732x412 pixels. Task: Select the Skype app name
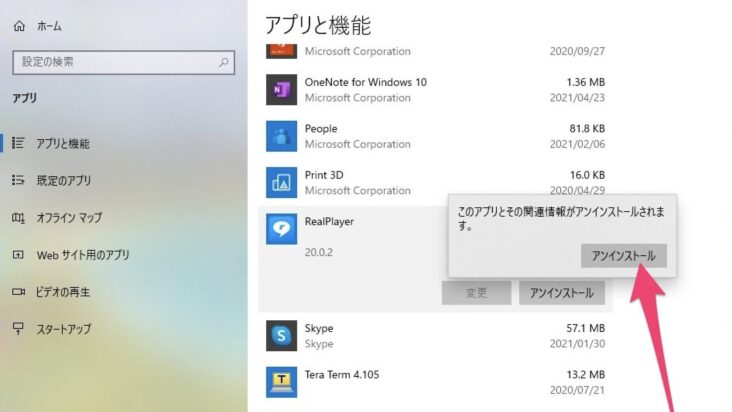click(x=319, y=328)
